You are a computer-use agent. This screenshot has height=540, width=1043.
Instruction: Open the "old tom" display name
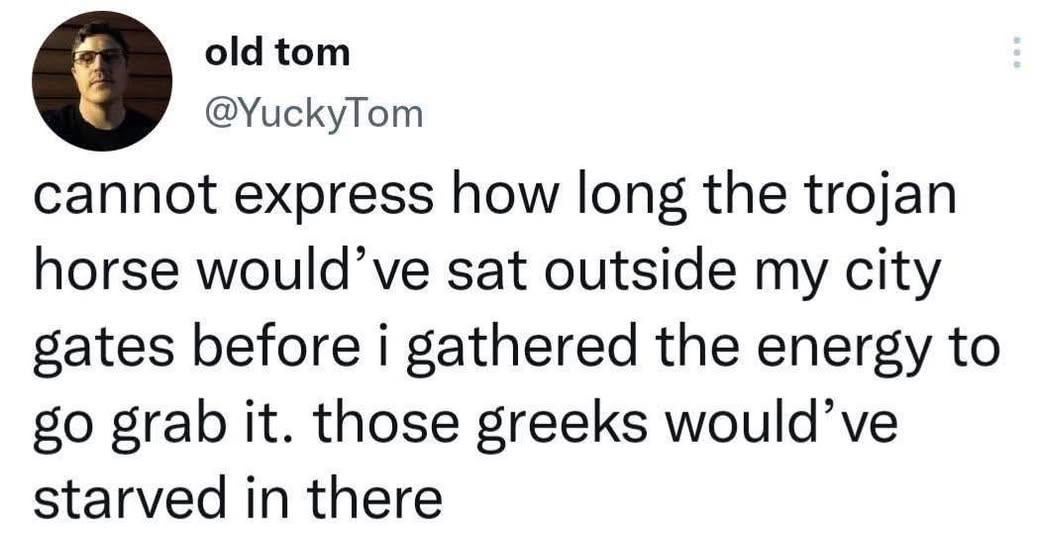point(277,53)
